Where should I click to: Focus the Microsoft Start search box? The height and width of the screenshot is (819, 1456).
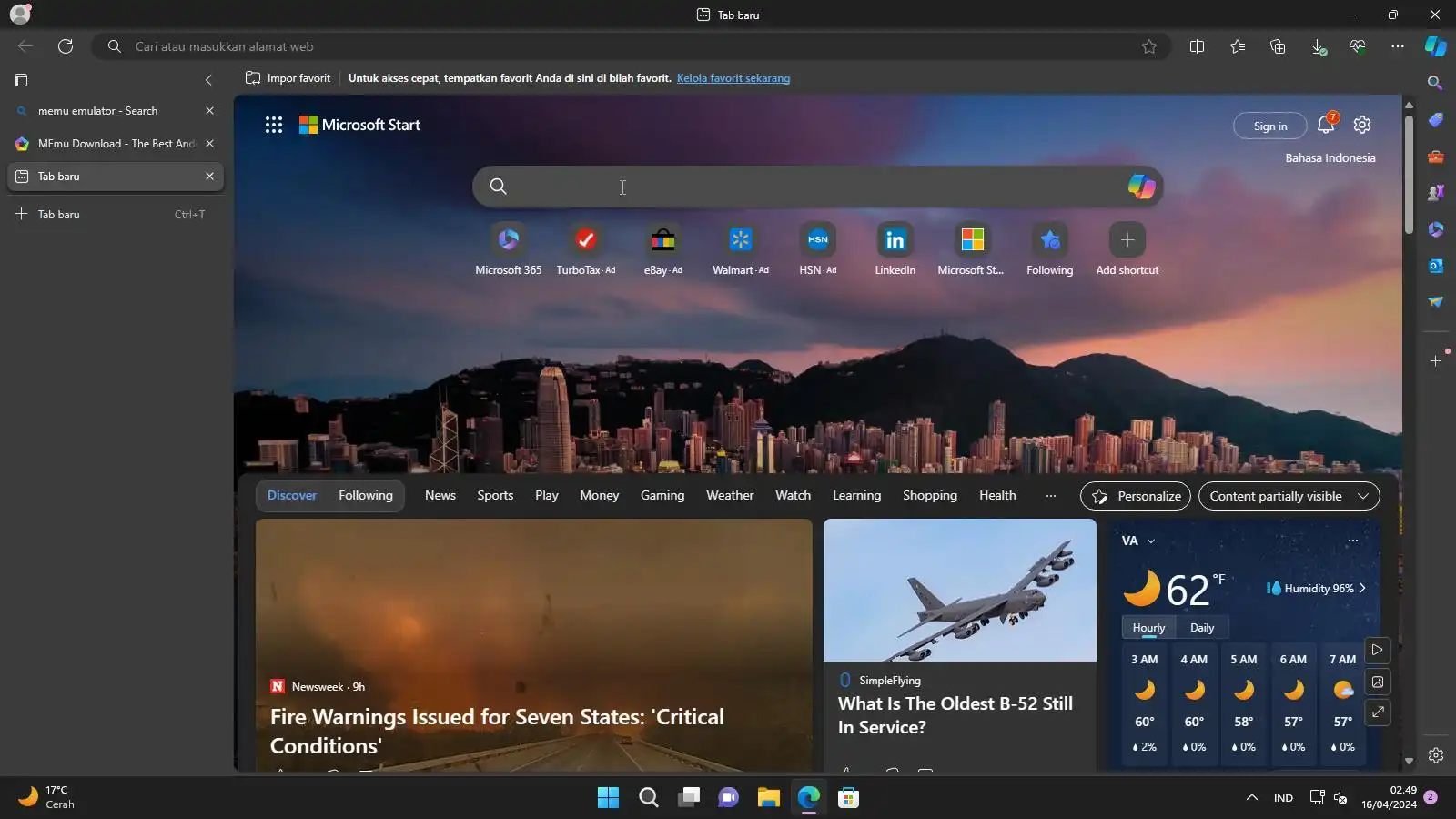(x=818, y=187)
